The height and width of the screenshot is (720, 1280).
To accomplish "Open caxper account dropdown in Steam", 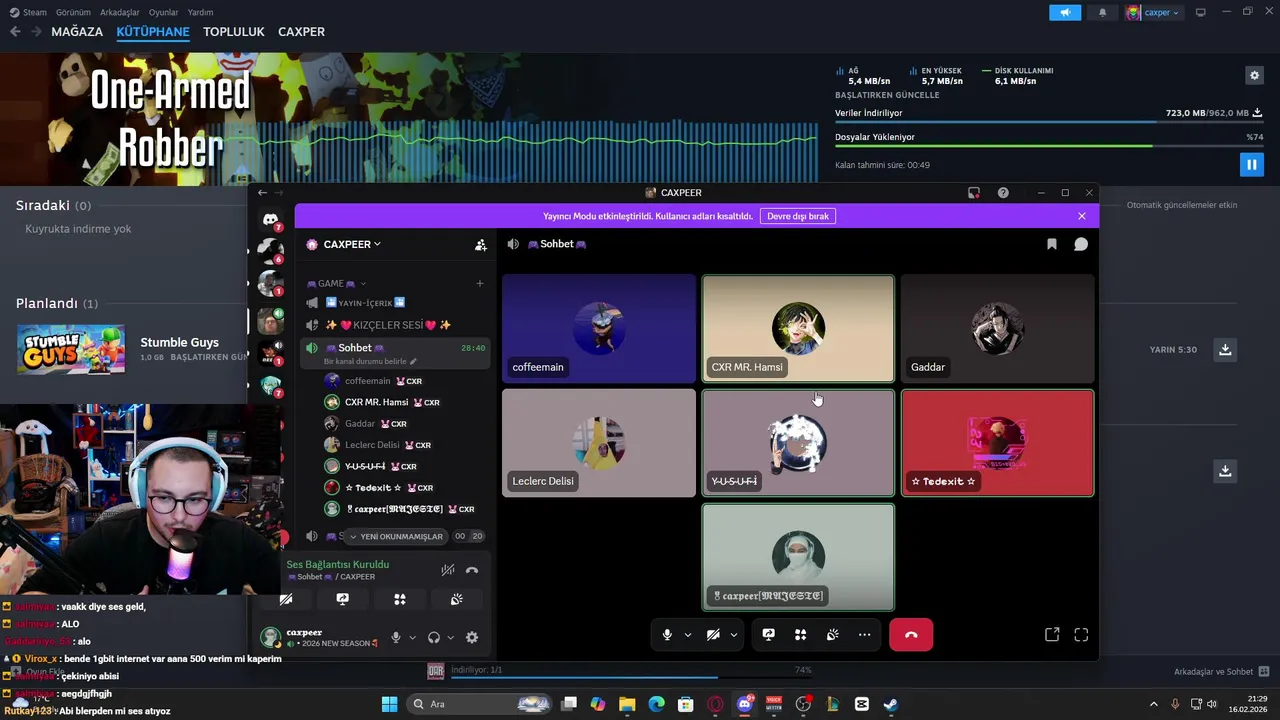I will (1153, 12).
